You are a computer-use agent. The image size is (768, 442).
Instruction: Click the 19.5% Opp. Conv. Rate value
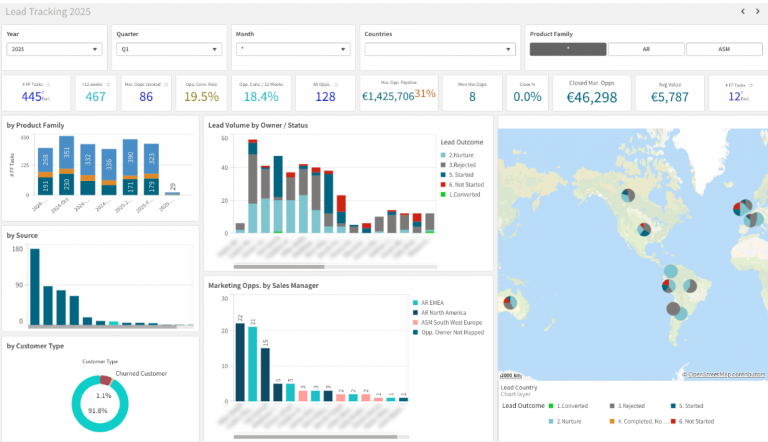pyautogui.click(x=201, y=97)
